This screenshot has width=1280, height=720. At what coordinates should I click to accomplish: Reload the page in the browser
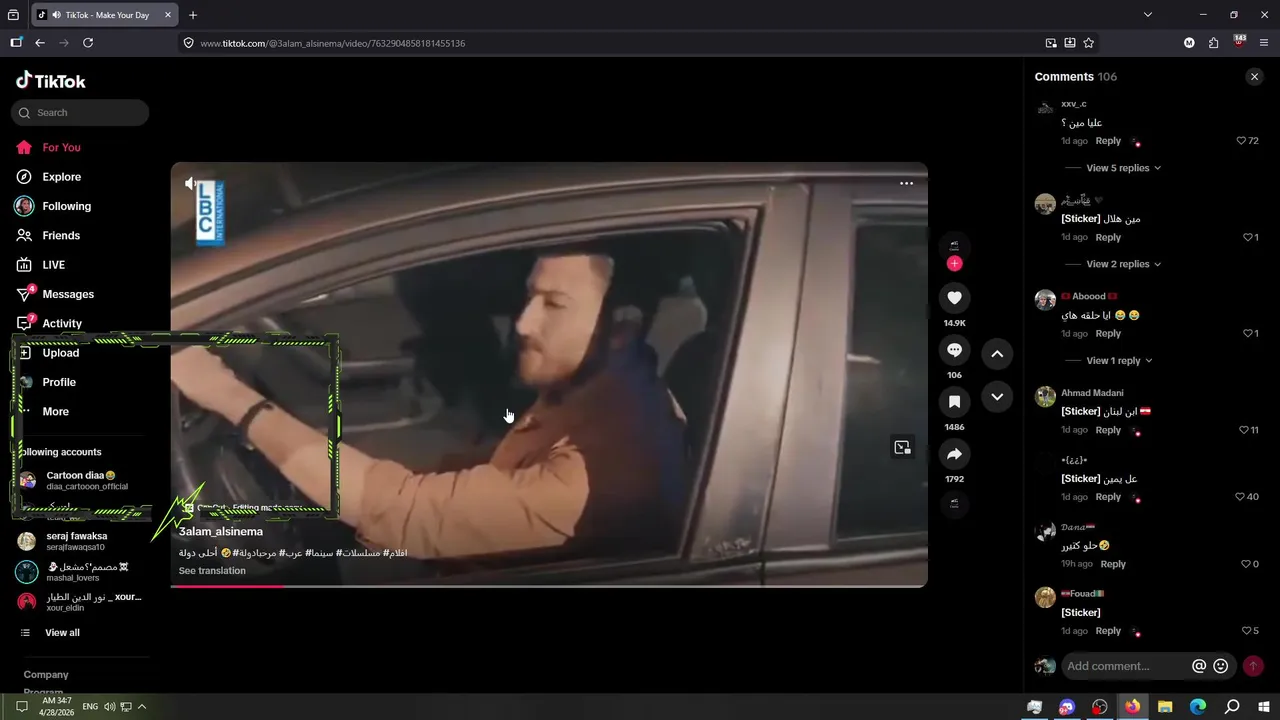(x=88, y=43)
